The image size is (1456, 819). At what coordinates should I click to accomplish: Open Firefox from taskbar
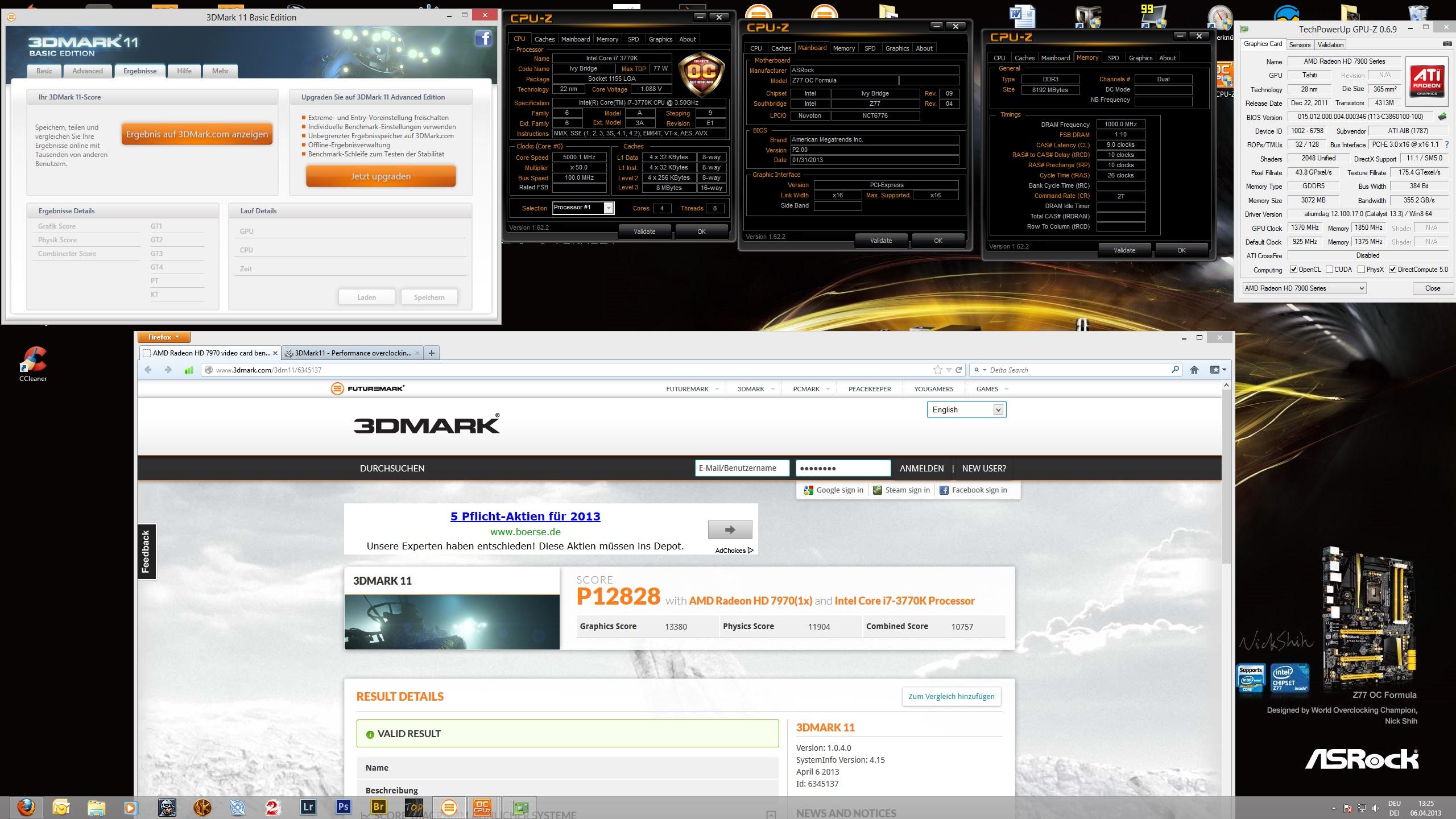click(x=26, y=807)
